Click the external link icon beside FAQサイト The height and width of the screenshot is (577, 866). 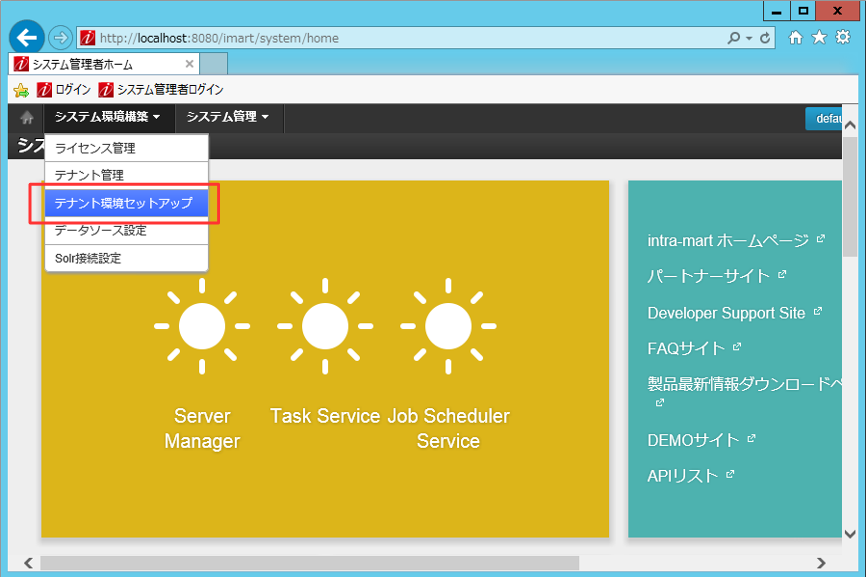click(737, 347)
